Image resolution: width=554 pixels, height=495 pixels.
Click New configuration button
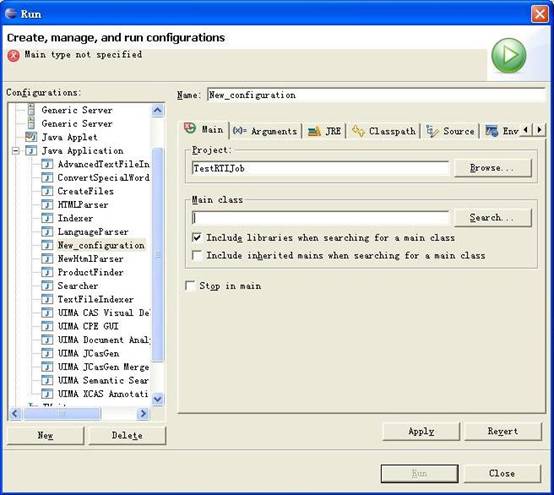point(46,435)
